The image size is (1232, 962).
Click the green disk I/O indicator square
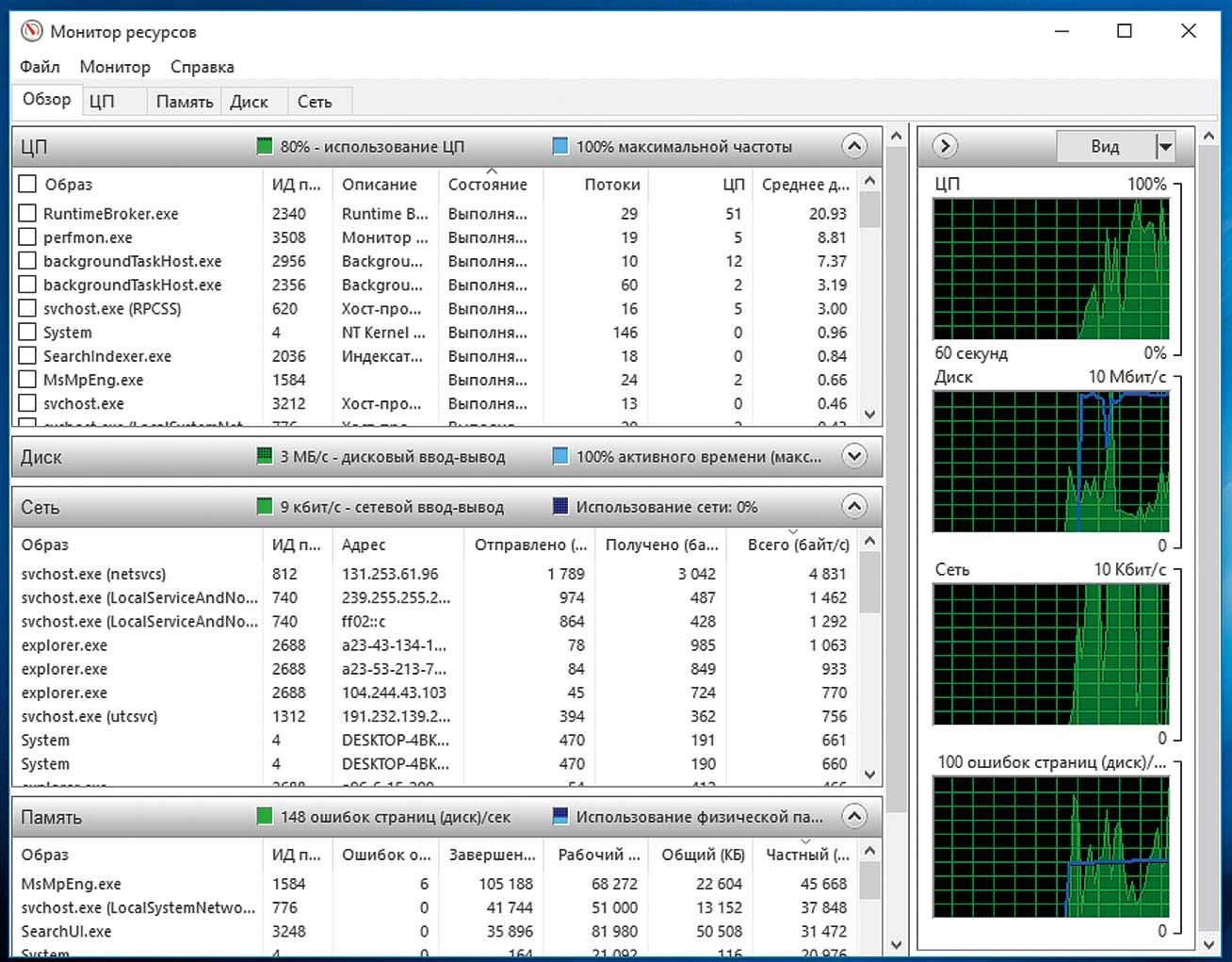click(265, 456)
